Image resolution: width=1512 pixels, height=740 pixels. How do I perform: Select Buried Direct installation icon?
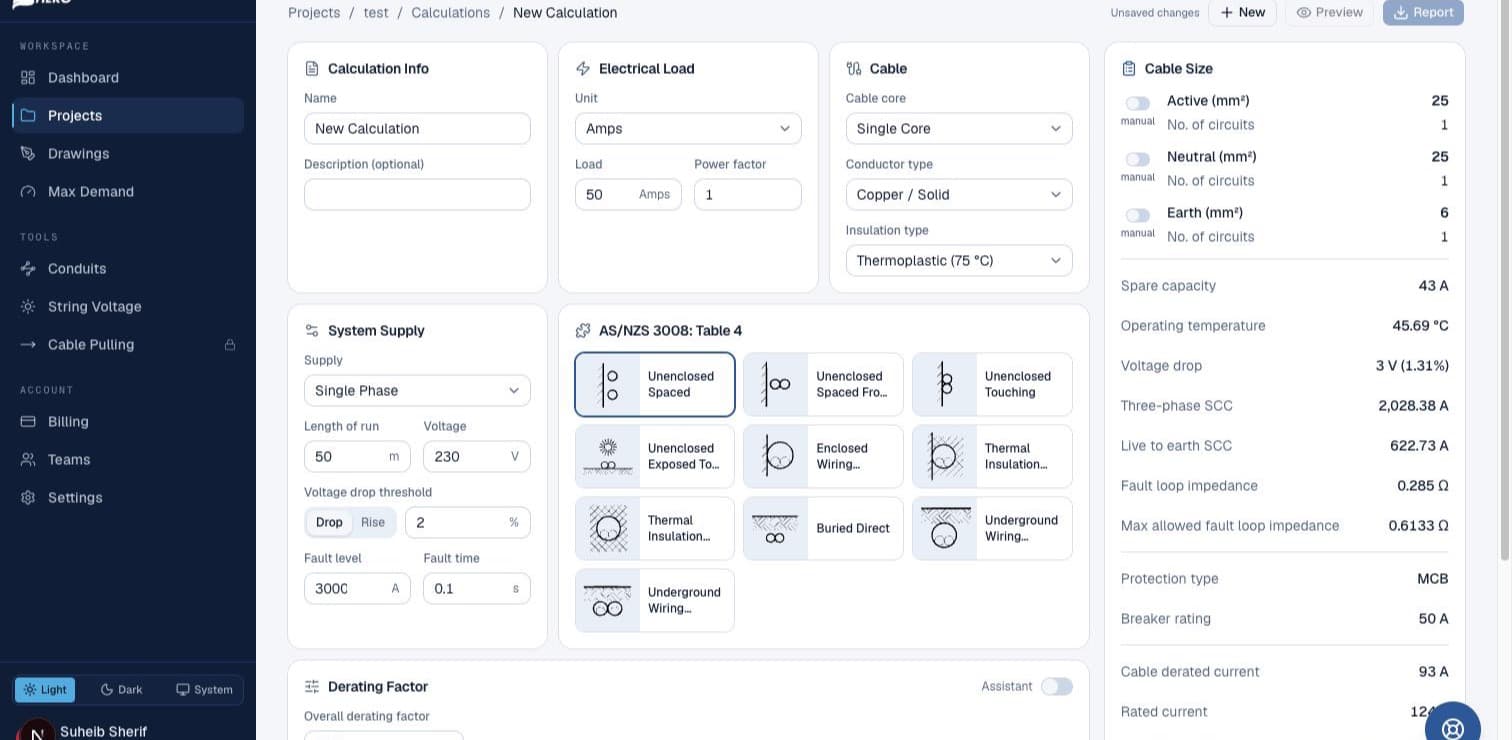point(775,528)
